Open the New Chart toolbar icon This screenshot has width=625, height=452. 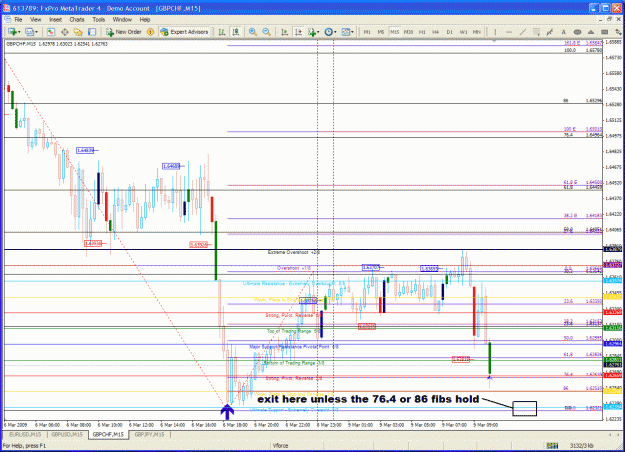pos(12,32)
